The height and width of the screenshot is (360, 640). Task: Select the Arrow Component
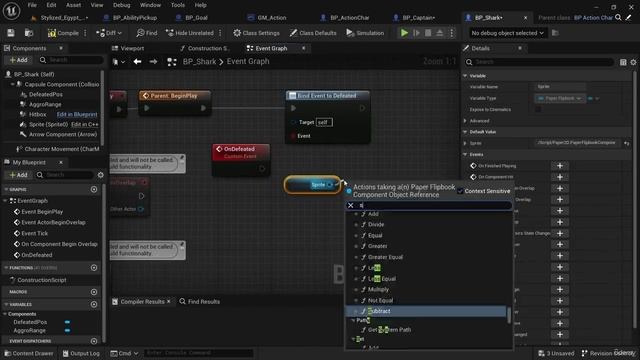63,134
